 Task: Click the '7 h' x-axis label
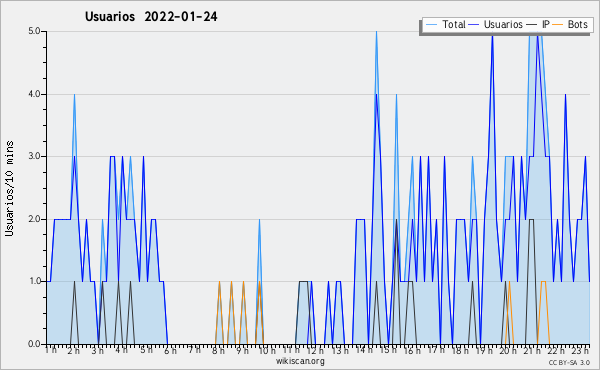[194, 350]
